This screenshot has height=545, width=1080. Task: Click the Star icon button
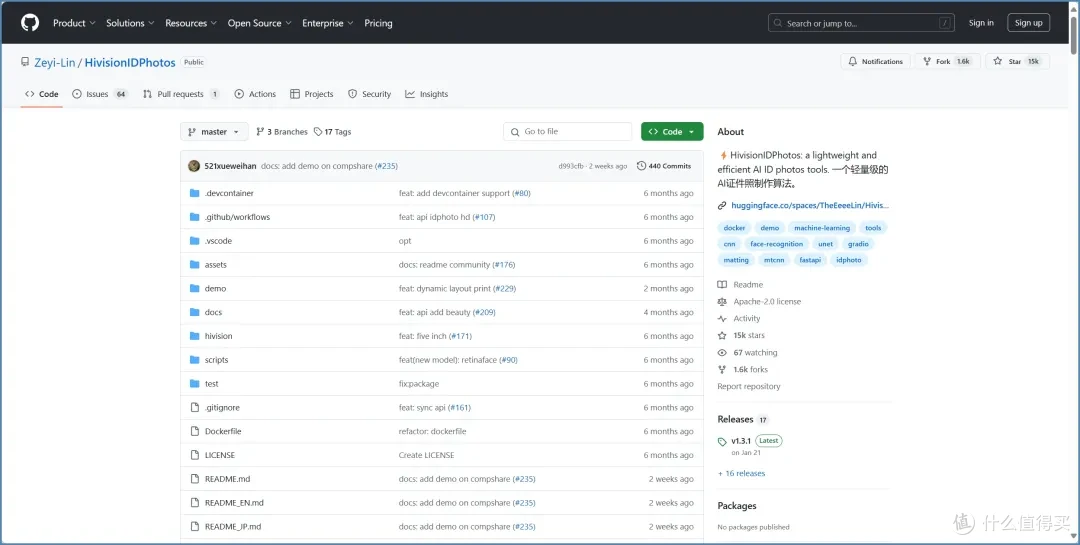(997, 61)
